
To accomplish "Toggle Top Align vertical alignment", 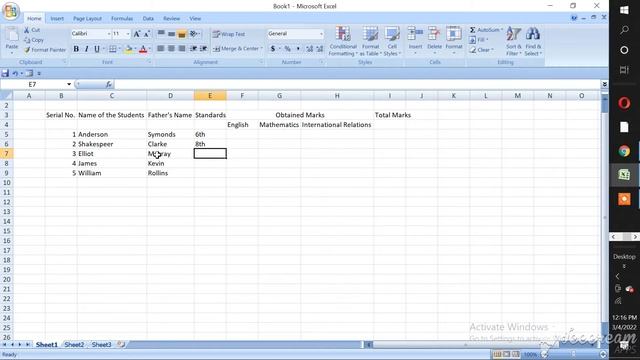I will pyautogui.click(x=161, y=34).
